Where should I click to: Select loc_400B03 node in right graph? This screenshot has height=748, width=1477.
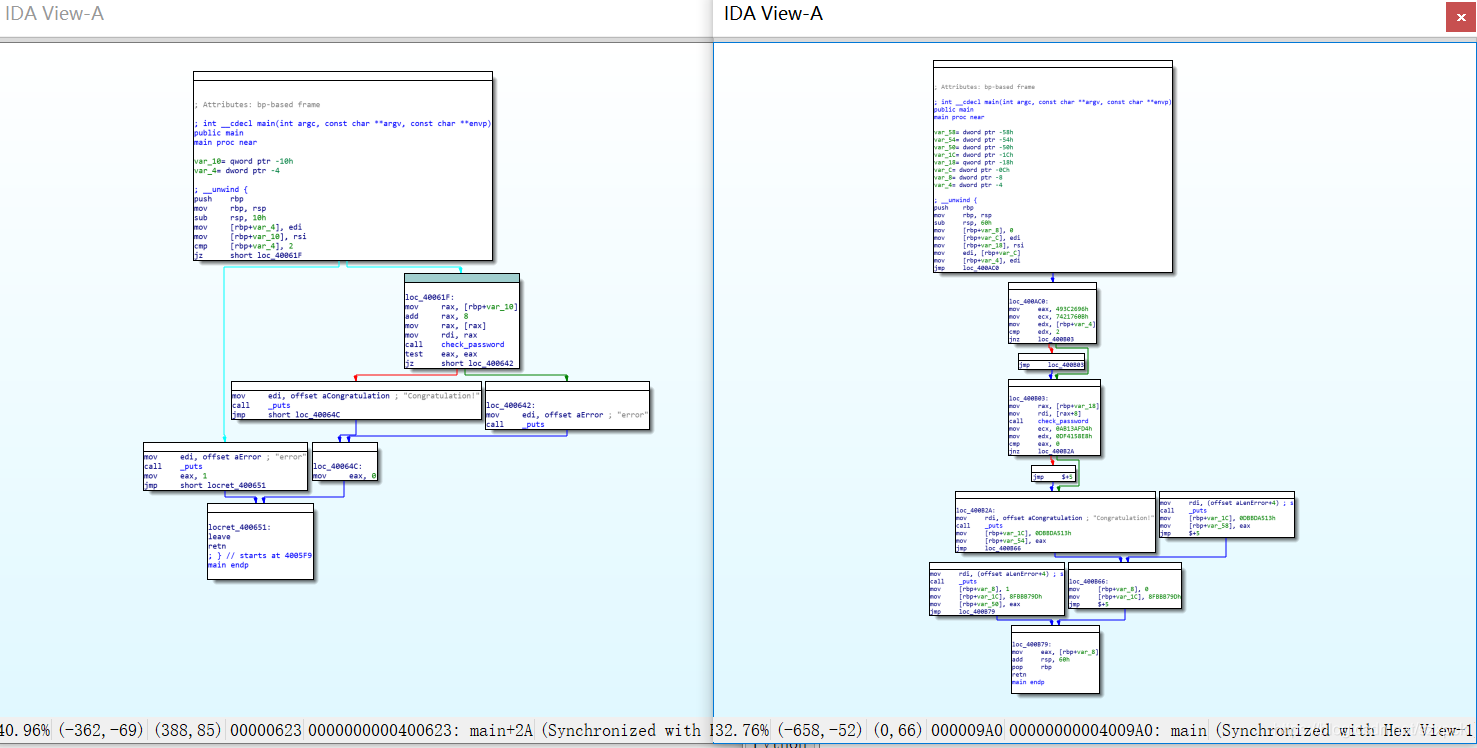click(1054, 418)
